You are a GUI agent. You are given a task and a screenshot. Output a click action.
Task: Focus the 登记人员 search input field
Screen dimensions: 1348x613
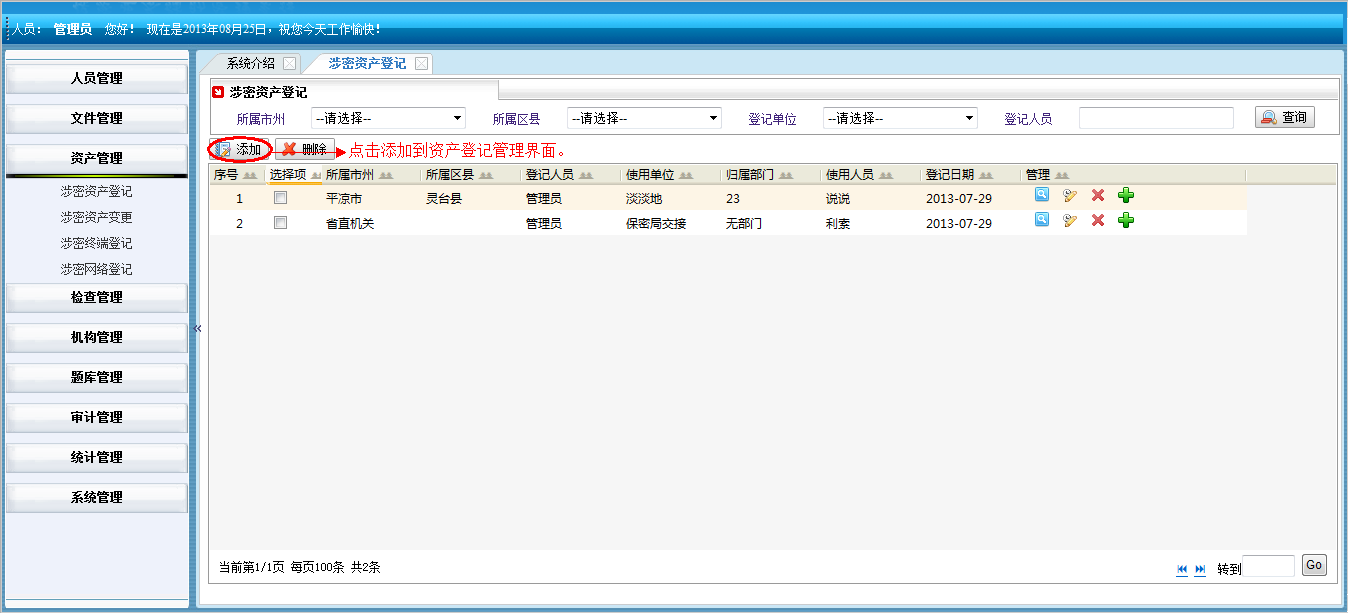[x=1156, y=118]
